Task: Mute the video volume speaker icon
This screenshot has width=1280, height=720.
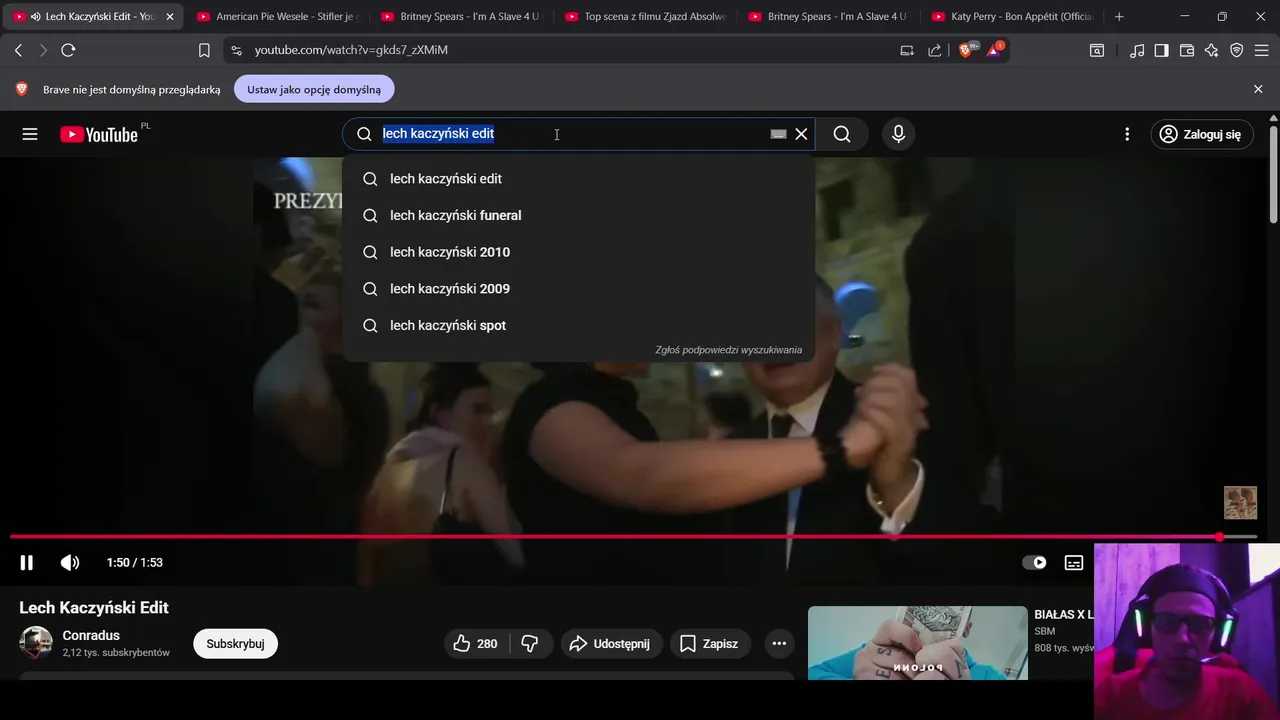Action: click(70, 563)
